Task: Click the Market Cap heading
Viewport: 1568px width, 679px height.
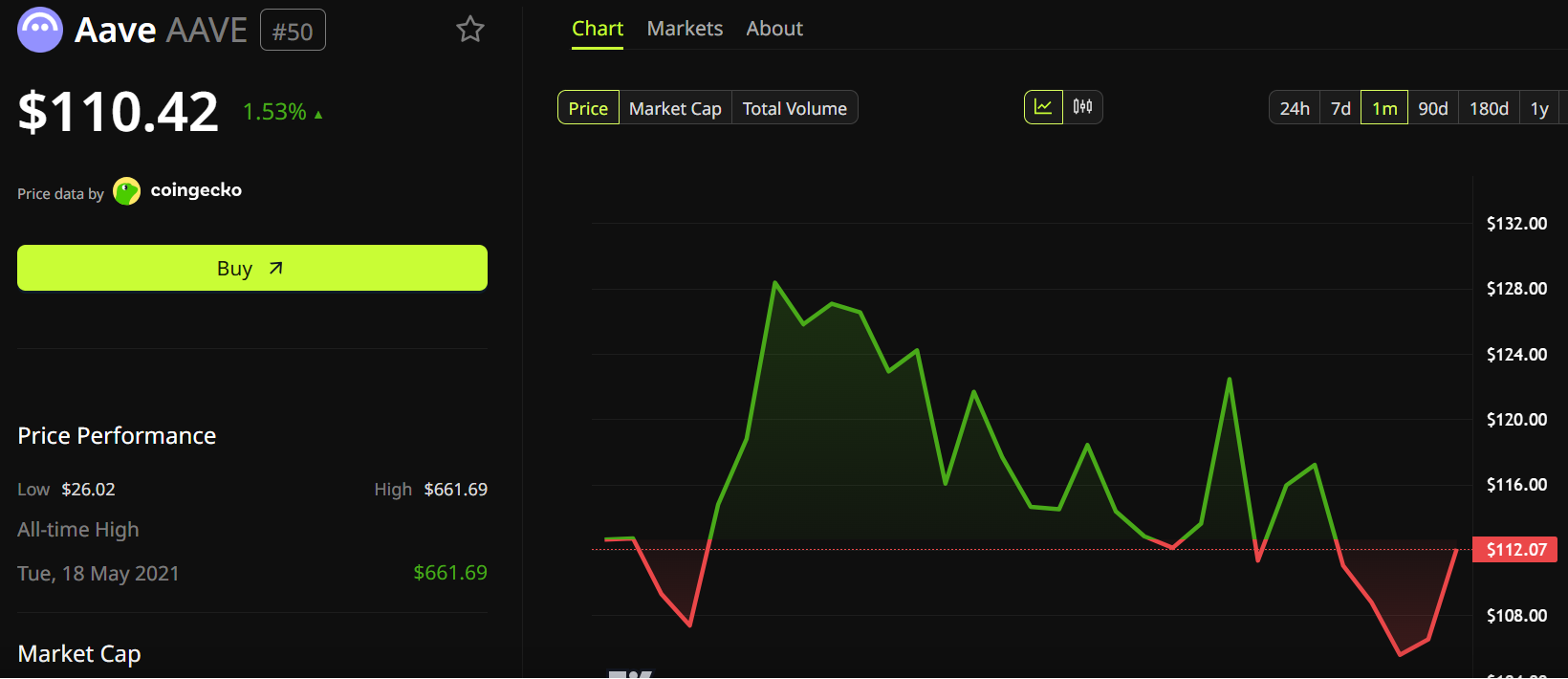Action: tap(79, 654)
